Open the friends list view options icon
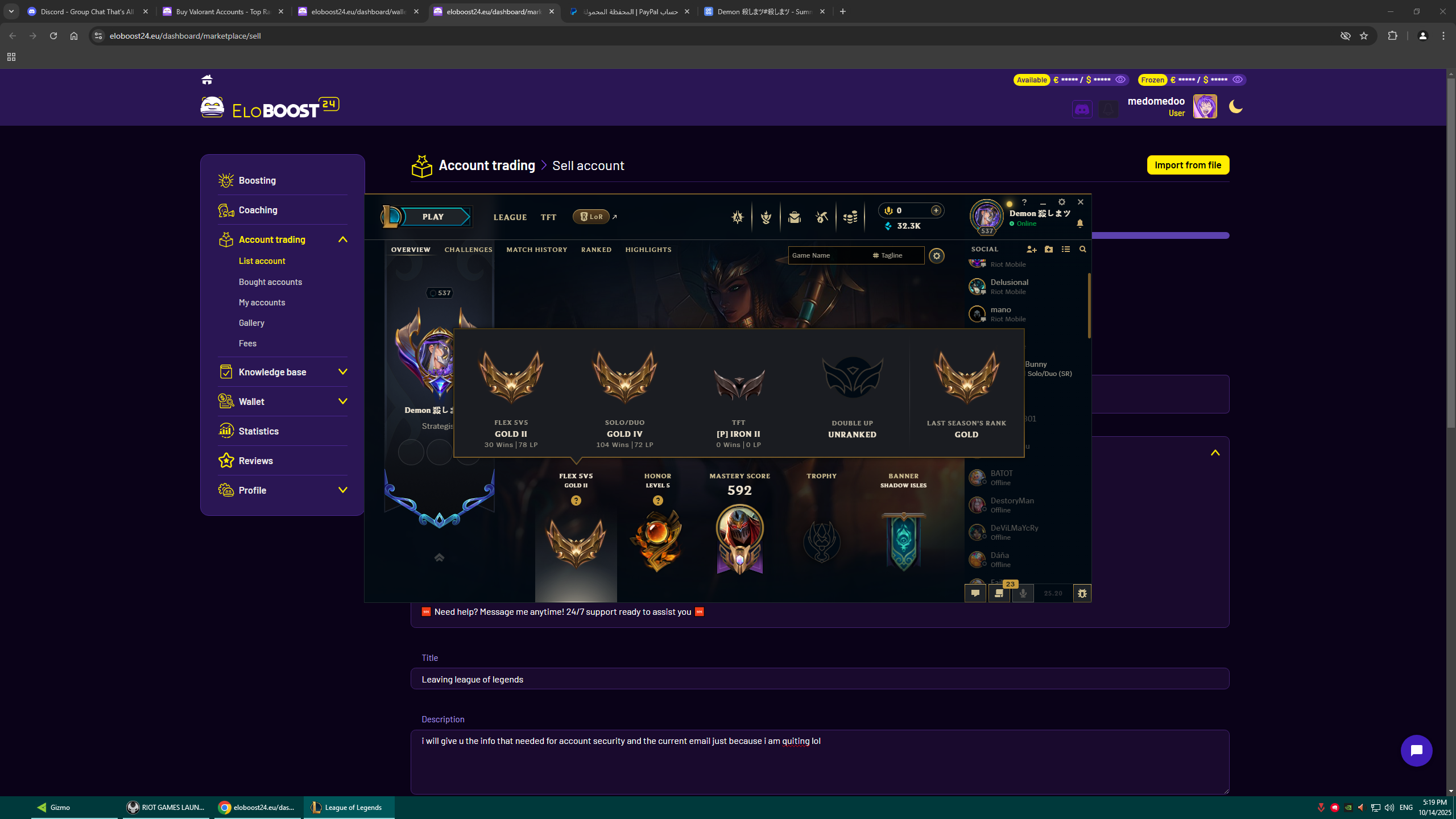This screenshot has height=819, width=1456. coord(1066,249)
